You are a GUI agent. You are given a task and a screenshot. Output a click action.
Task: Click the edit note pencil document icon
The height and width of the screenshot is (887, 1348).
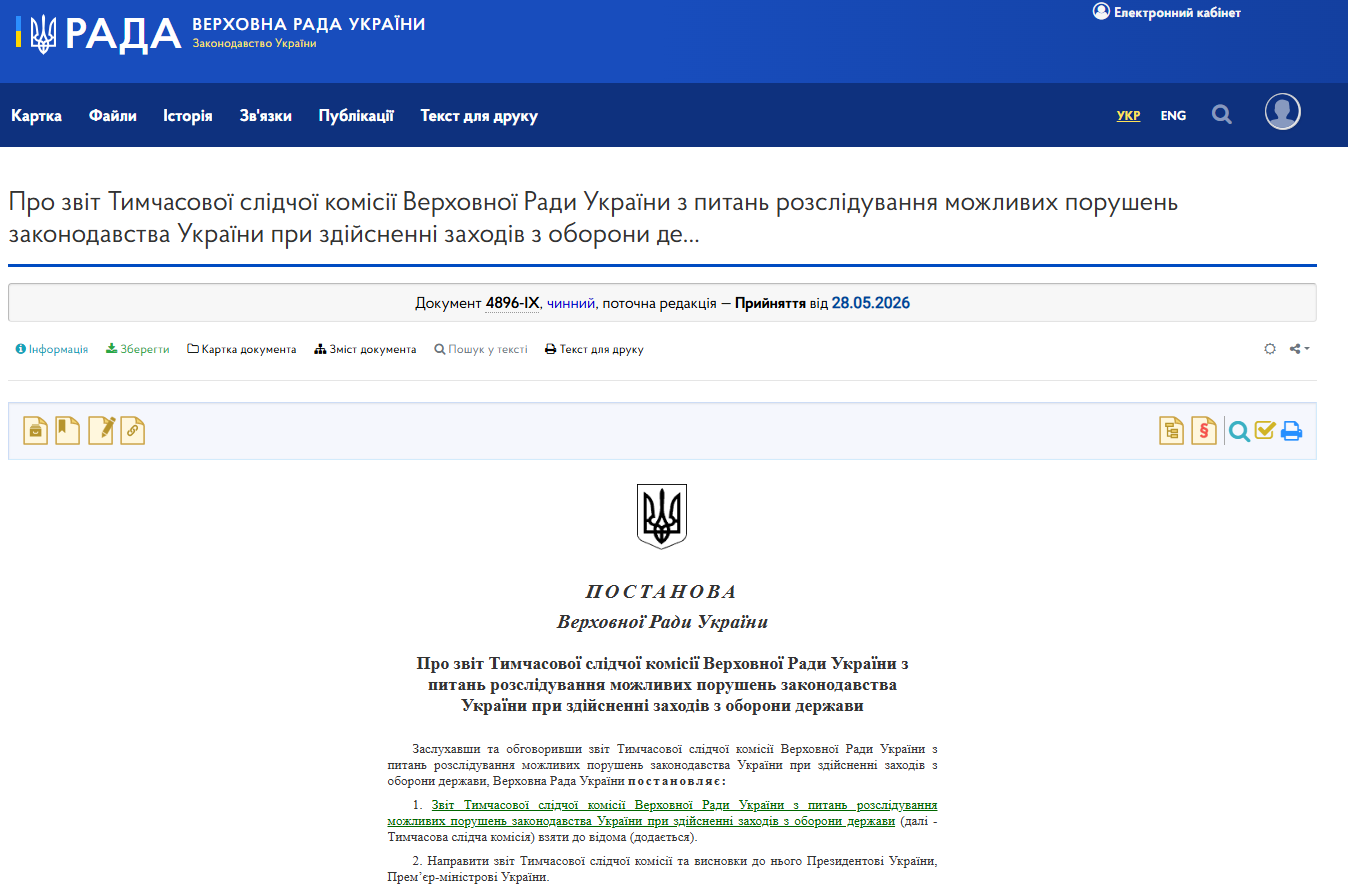pyautogui.click(x=101, y=431)
